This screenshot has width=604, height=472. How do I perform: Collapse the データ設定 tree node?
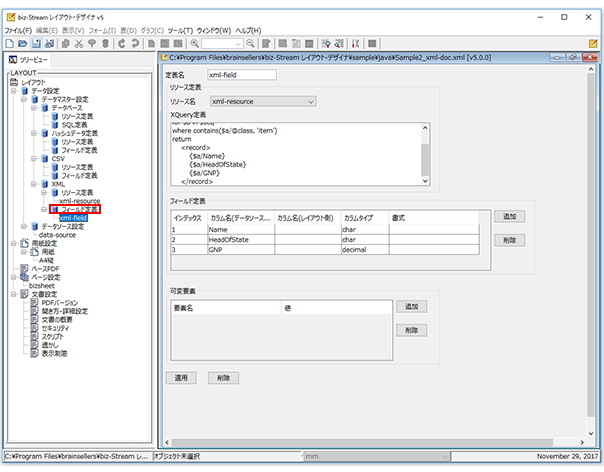coord(14,91)
